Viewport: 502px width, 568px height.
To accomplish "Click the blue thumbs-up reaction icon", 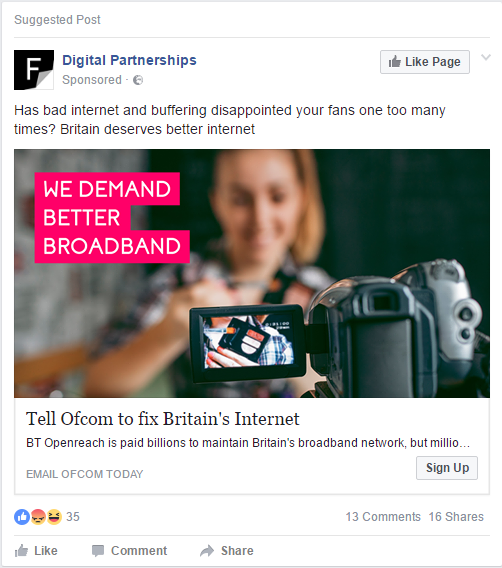I will tap(22, 517).
